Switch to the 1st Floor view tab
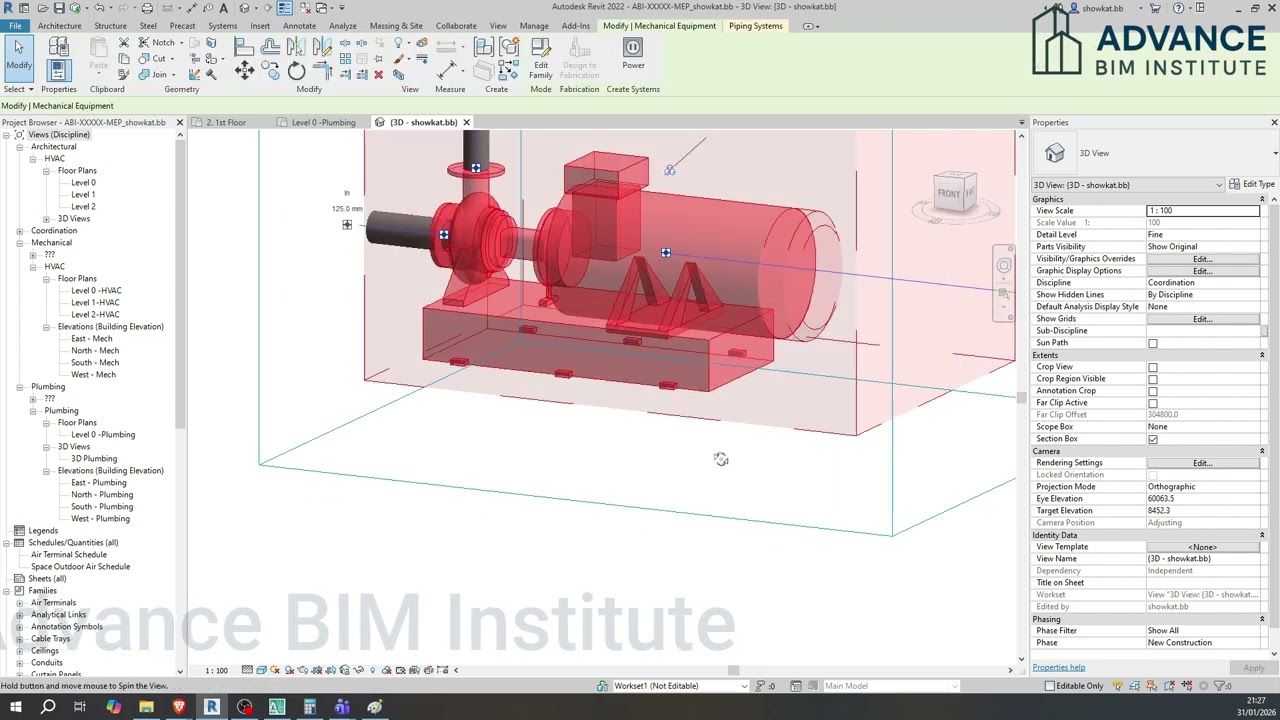Image resolution: width=1280 pixels, height=720 pixels. [227, 122]
